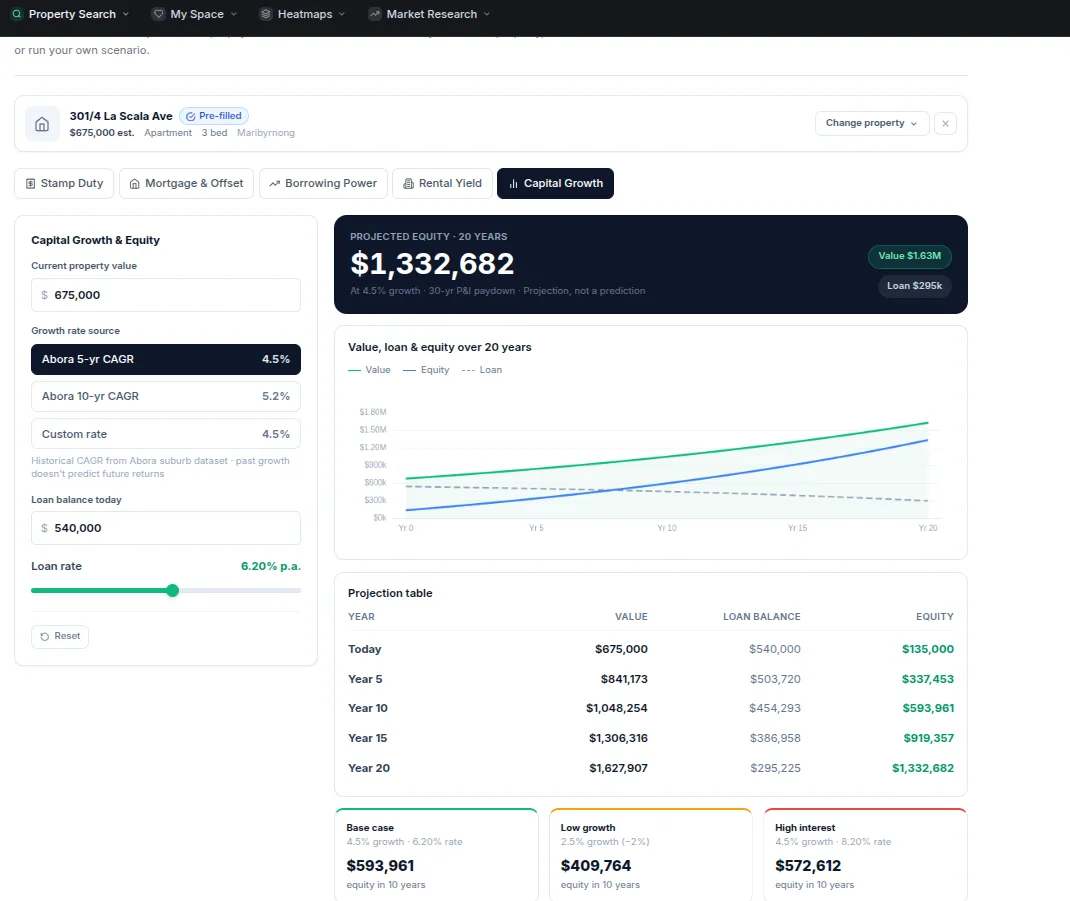This screenshot has width=1070, height=901.
Task: Switch to the Mortgage & Offset tab
Action: 186,184
